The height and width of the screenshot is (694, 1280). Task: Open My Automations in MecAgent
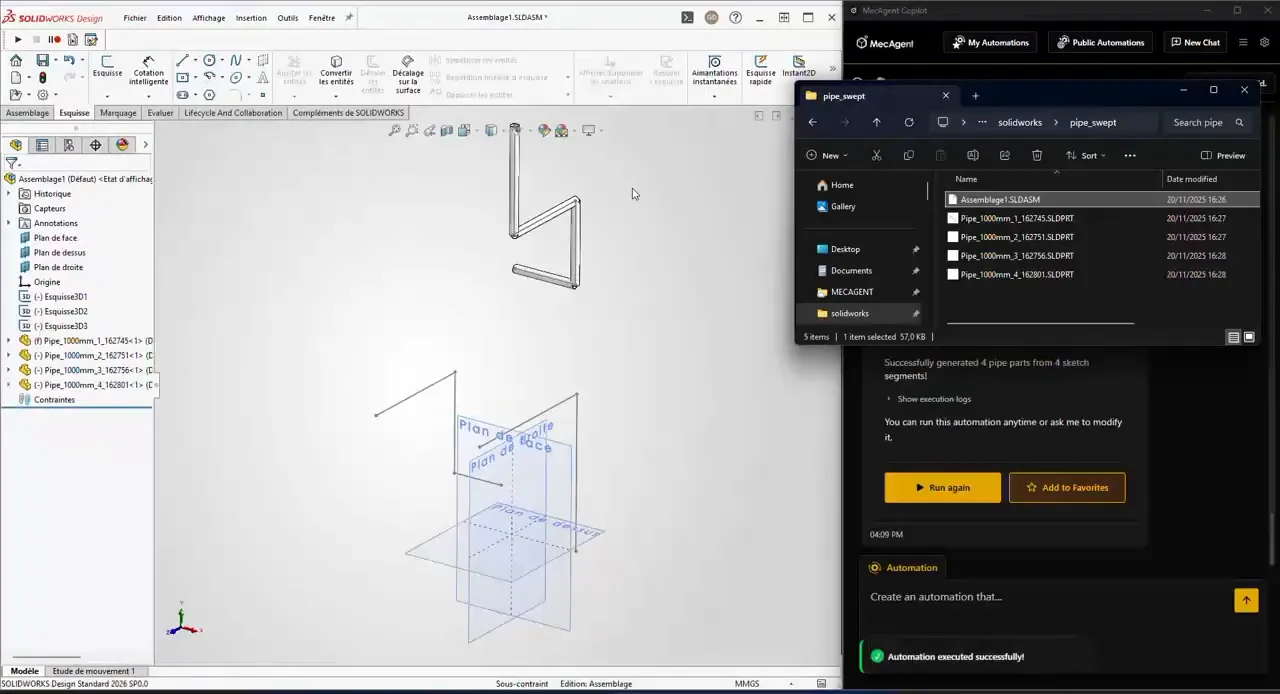(x=990, y=43)
